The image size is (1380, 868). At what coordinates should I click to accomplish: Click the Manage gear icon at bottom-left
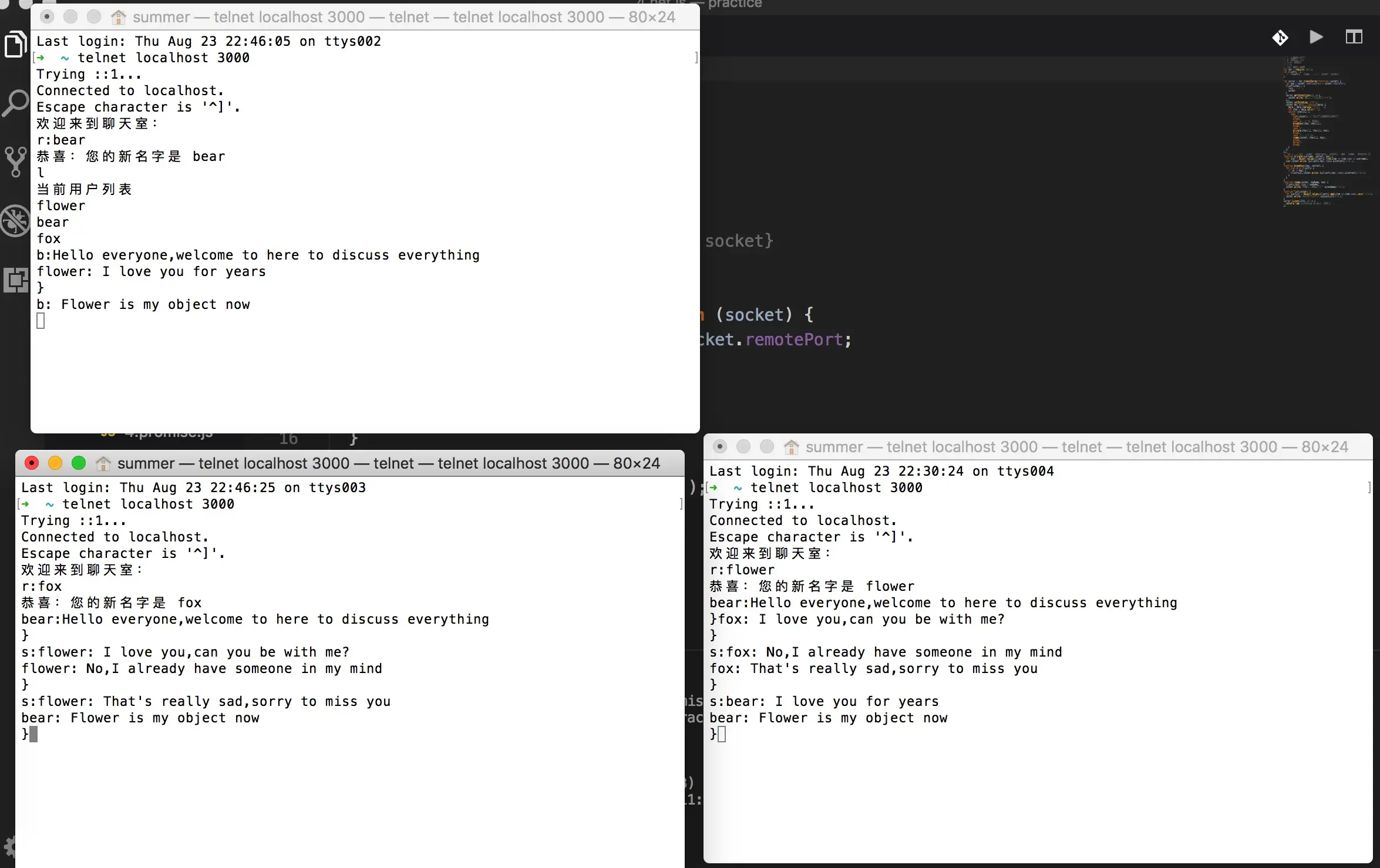tap(8, 847)
